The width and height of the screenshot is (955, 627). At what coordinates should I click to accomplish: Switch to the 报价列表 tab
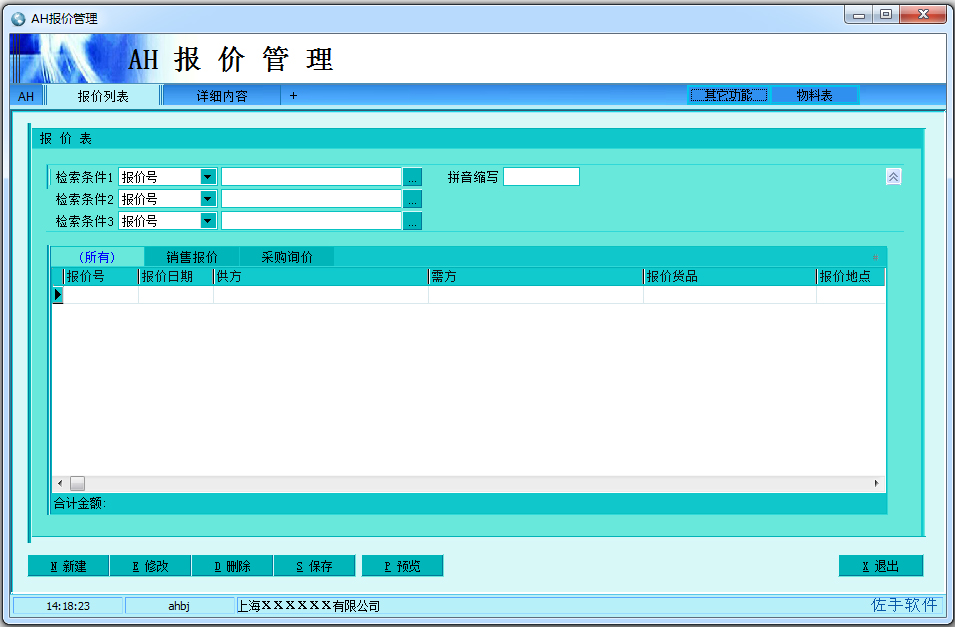point(103,96)
